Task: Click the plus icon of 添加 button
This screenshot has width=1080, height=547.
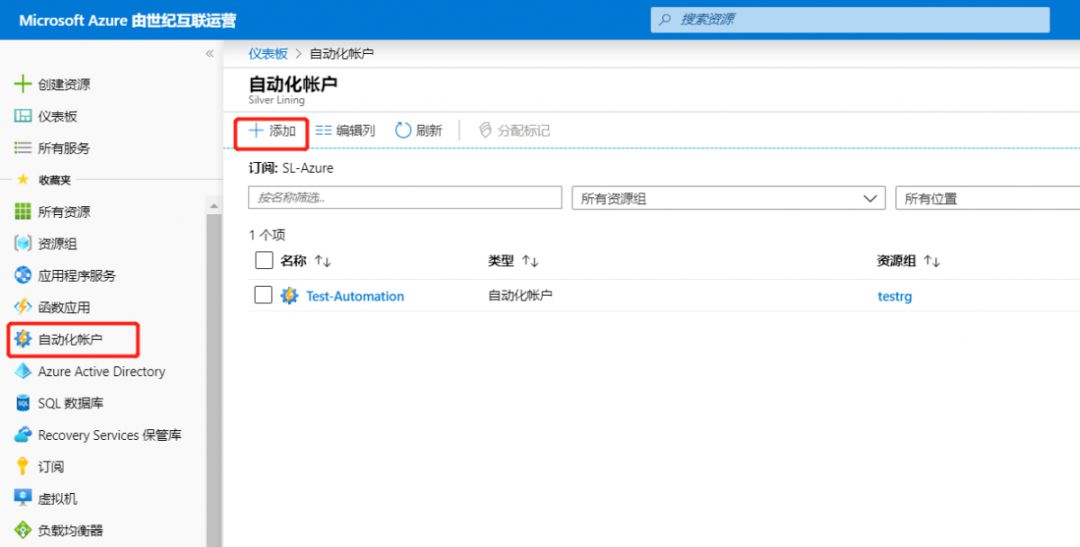Action: (x=256, y=130)
